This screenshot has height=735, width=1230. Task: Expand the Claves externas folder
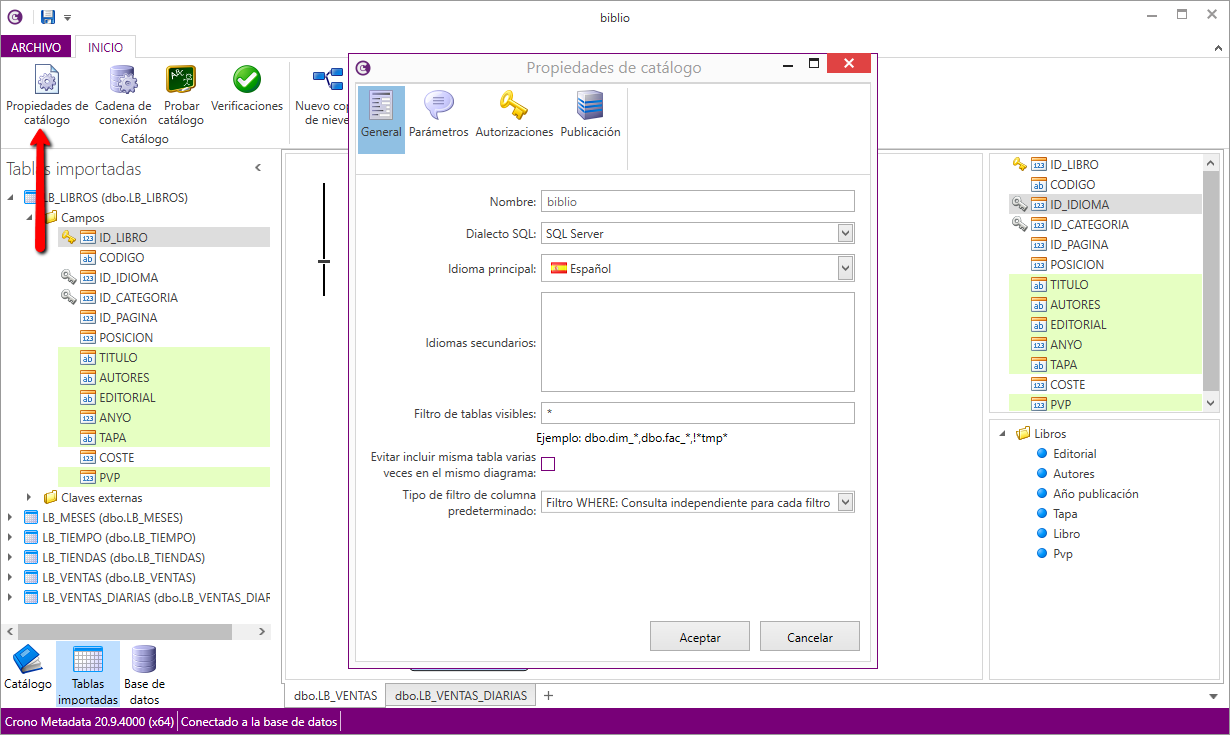(x=30, y=498)
